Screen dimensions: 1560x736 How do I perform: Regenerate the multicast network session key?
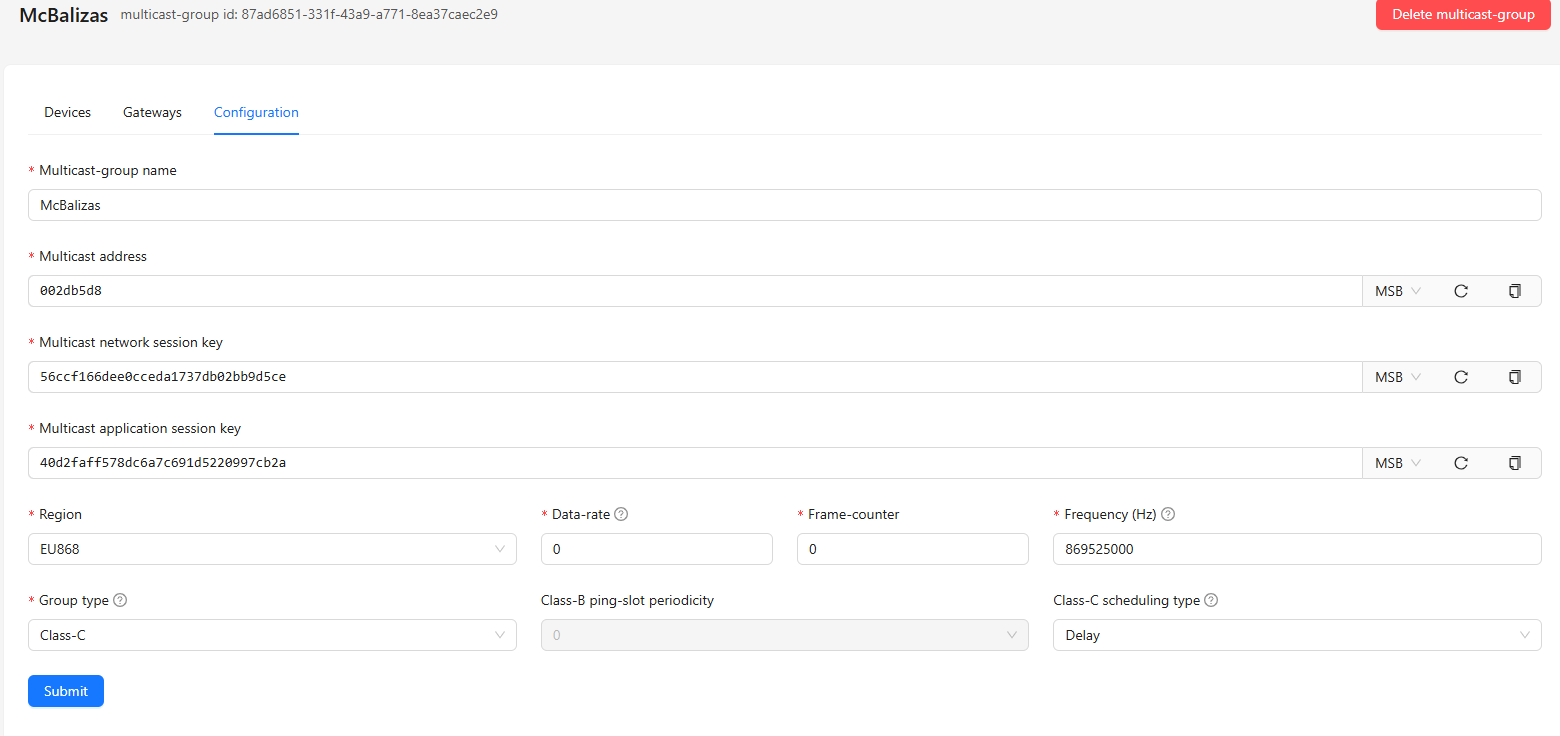tap(1460, 377)
